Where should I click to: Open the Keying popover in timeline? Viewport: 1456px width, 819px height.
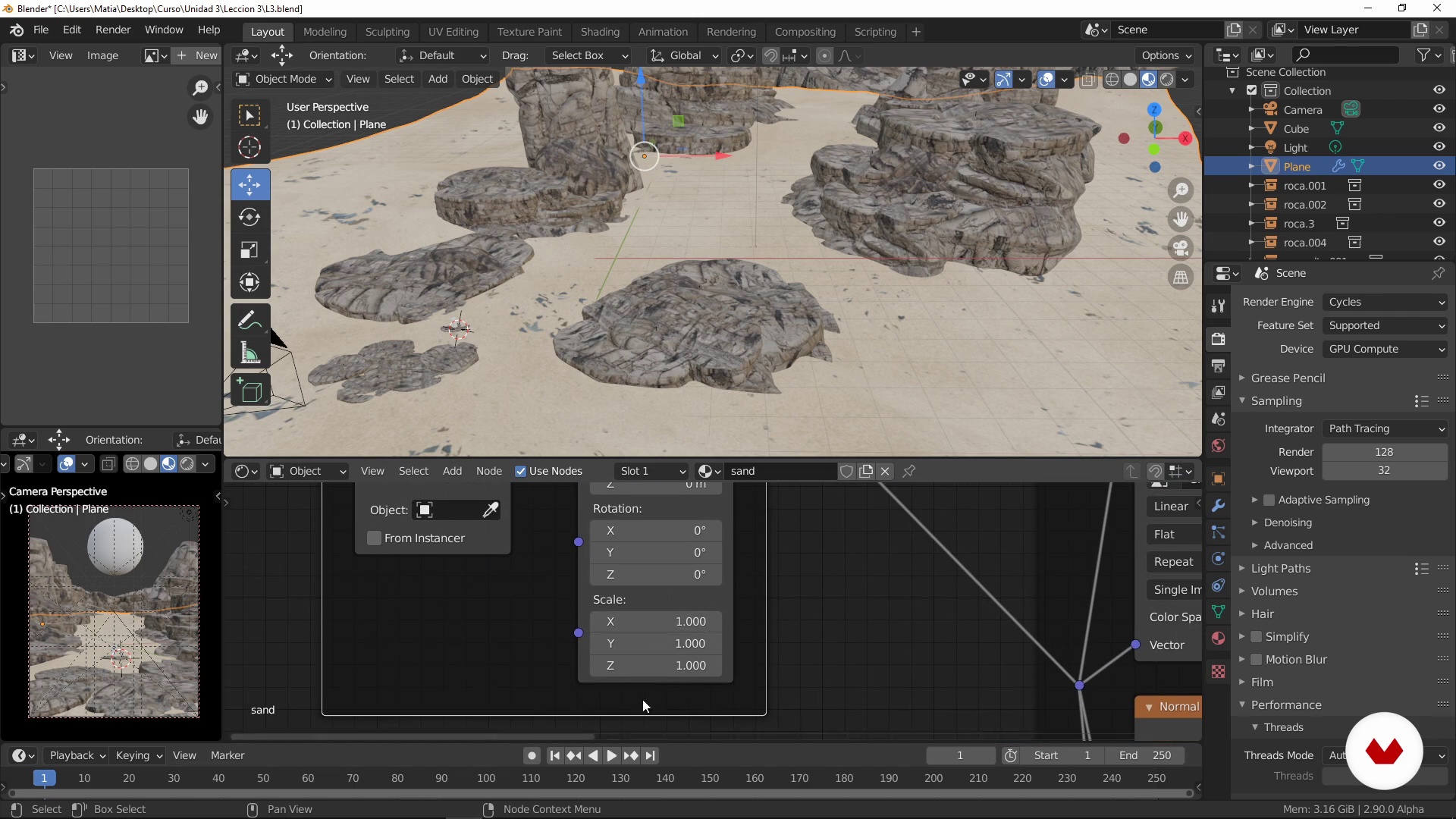[x=138, y=755]
